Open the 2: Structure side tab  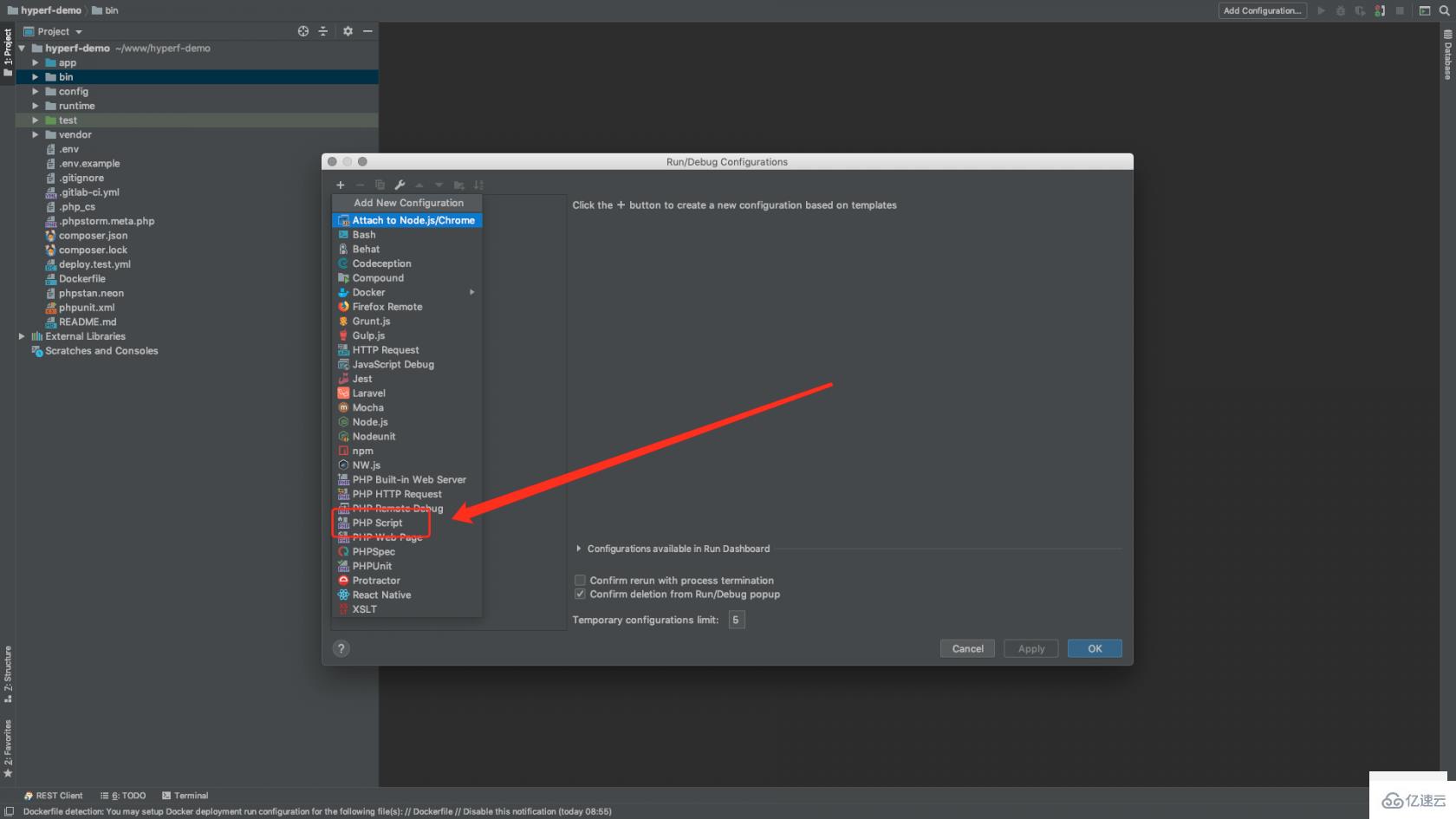(x=8, y=673)
